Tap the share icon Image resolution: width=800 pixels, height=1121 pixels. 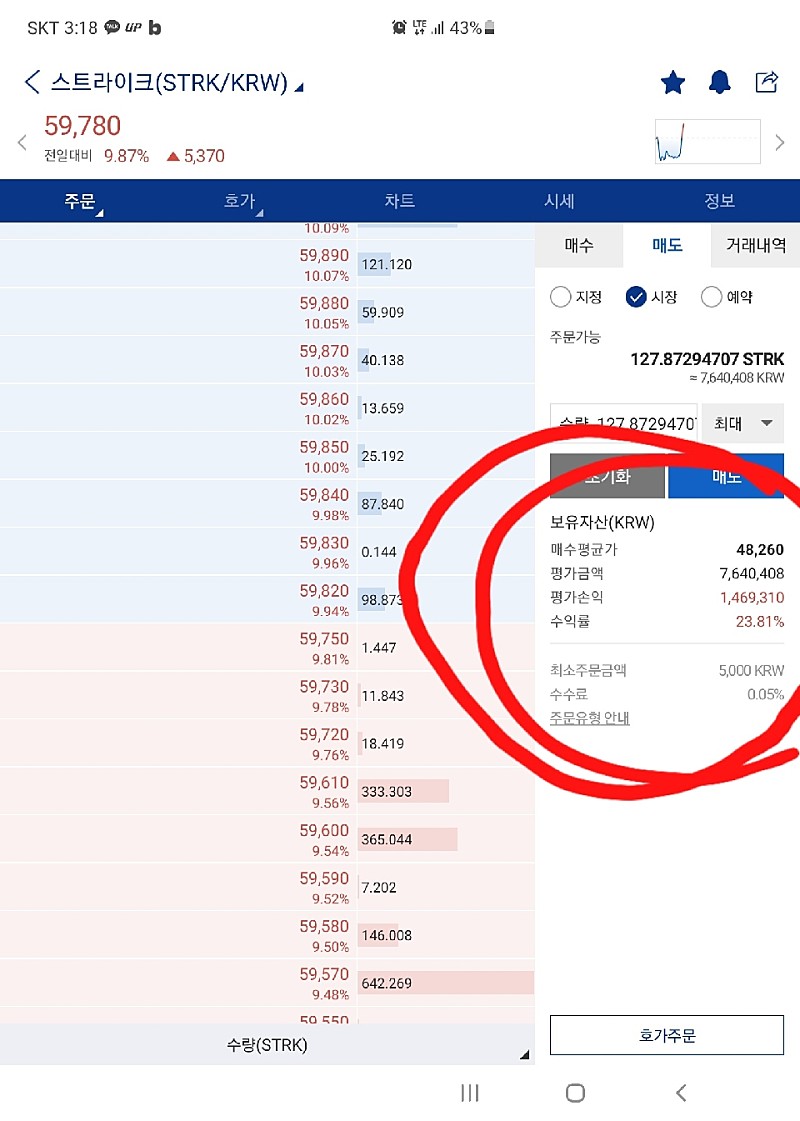(766, 82)
